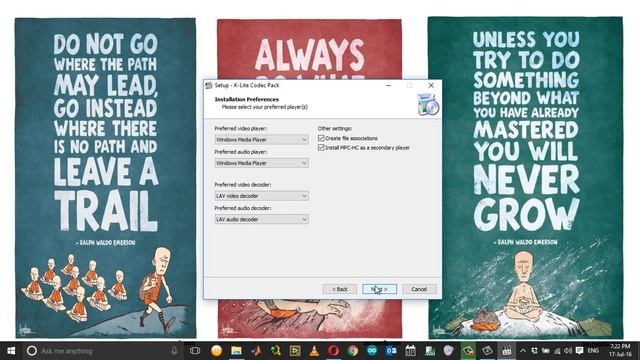Click the Back button in setup
Image resolution: width=640 pixels, height=360 pixels.
tap(340, 289)
